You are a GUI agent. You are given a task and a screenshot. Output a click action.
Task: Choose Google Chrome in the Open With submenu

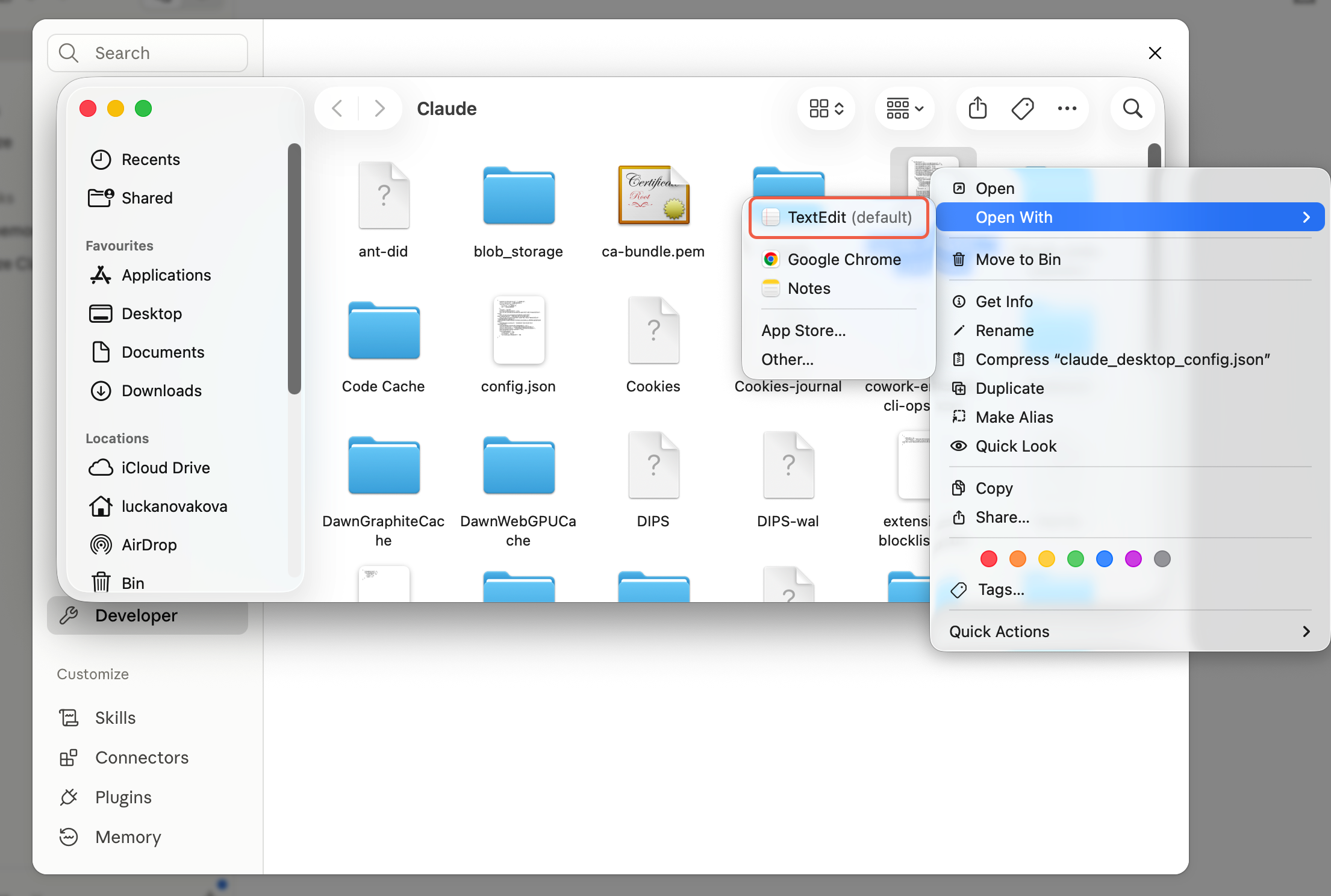(838, 260)
